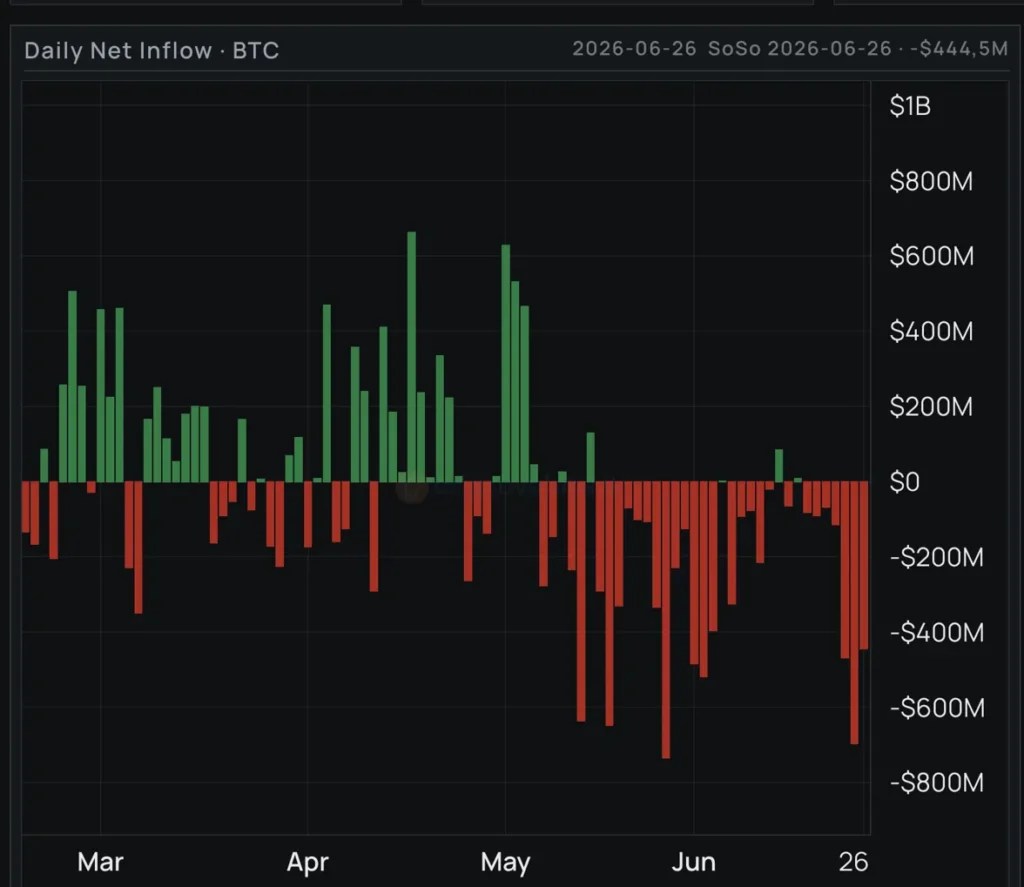Select the -$400M y-axis label
The width and height of the screenshot is (1024, 887).
tap(936, 632)
